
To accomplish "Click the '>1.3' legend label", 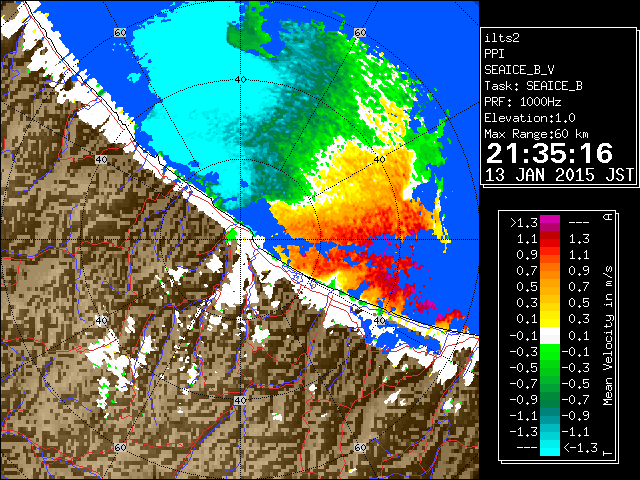I will (x=524, y=223).
